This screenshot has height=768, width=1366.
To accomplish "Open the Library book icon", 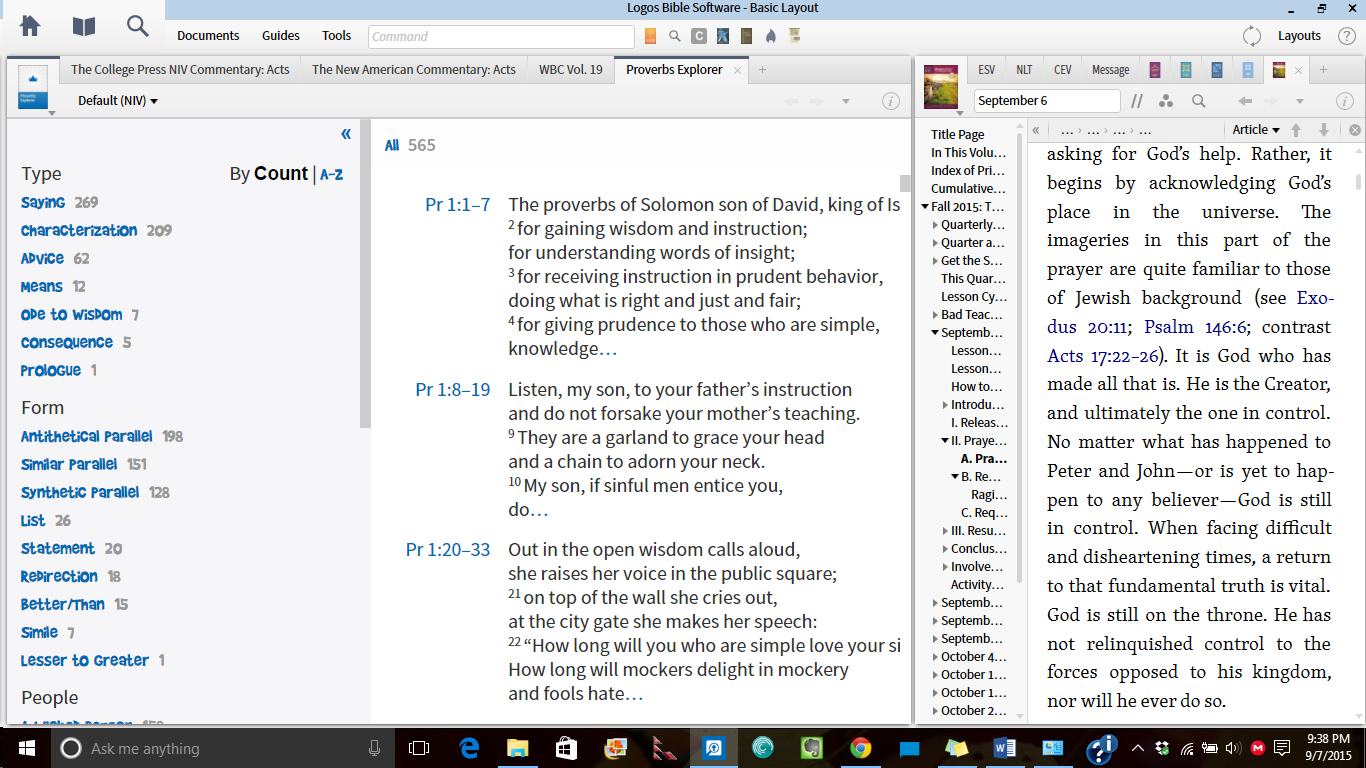I will click(x=84, y=26).
